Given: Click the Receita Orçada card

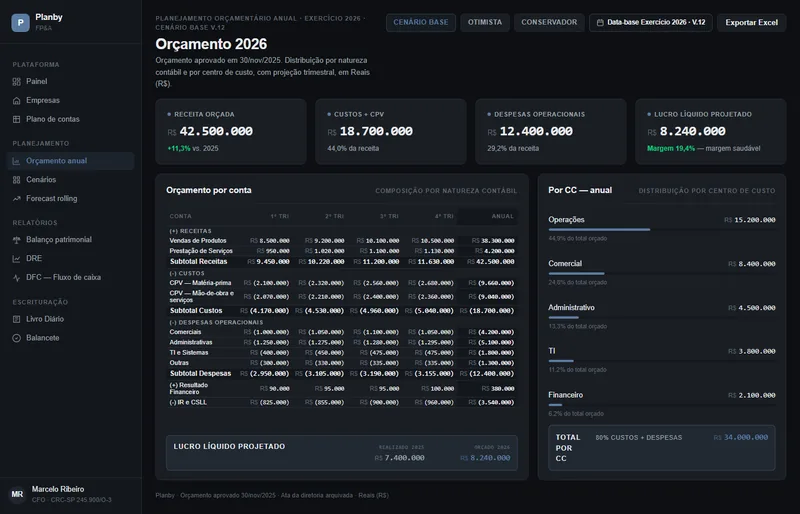Looking at the screenshot, I should (231, 132).
